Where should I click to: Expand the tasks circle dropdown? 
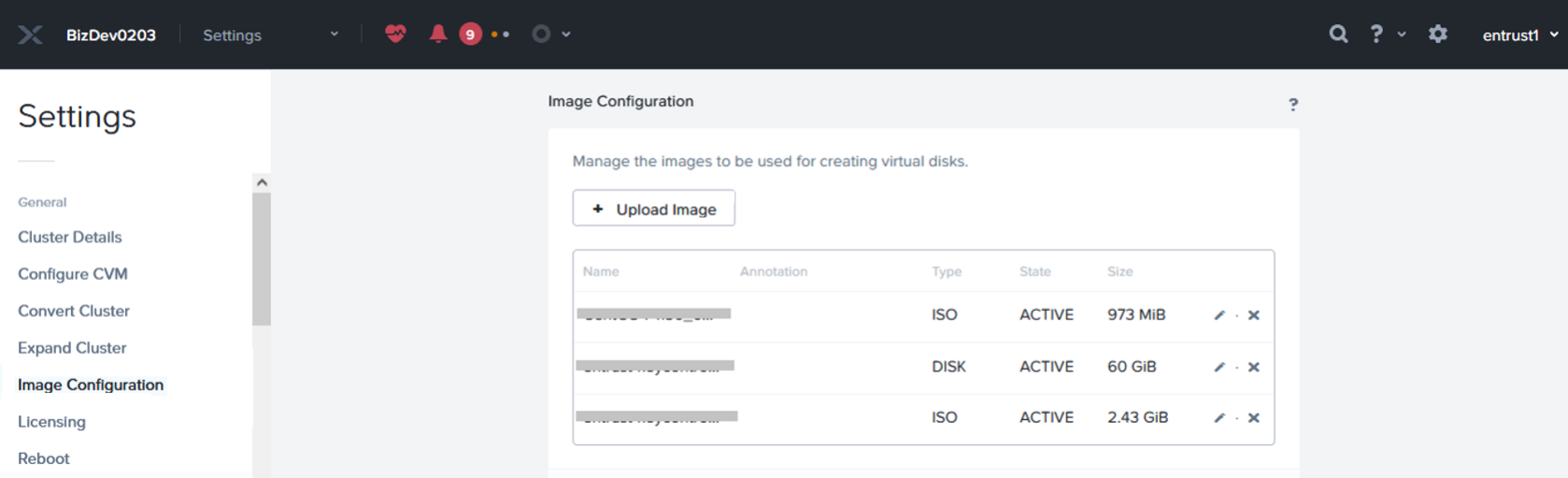(x=550, y=35)
